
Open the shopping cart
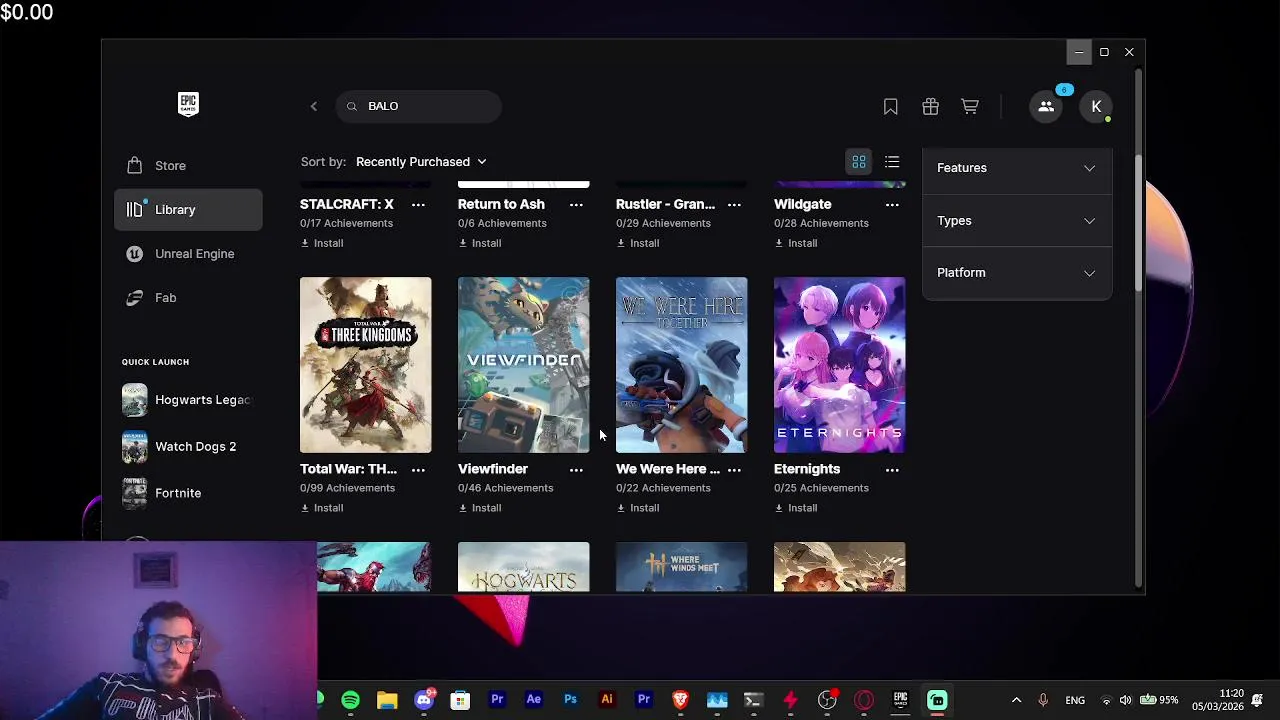tap(970, 106)
